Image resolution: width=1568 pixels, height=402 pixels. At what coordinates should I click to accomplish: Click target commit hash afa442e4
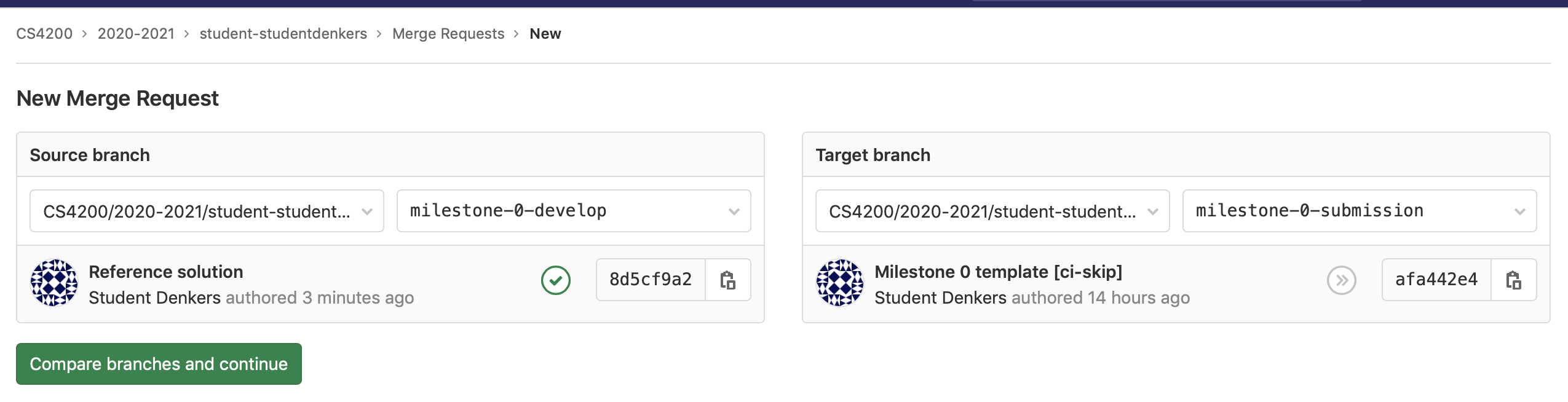tap(1436, 280)
